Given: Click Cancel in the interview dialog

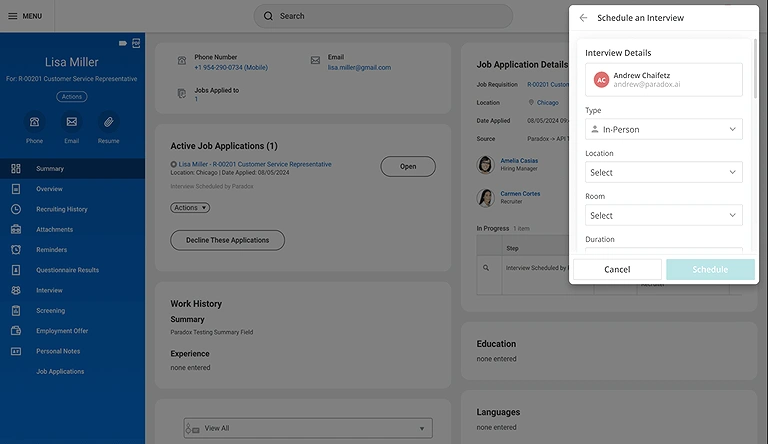Looking at the screenshot, I should pyautogui.click(x=617, y=270).
